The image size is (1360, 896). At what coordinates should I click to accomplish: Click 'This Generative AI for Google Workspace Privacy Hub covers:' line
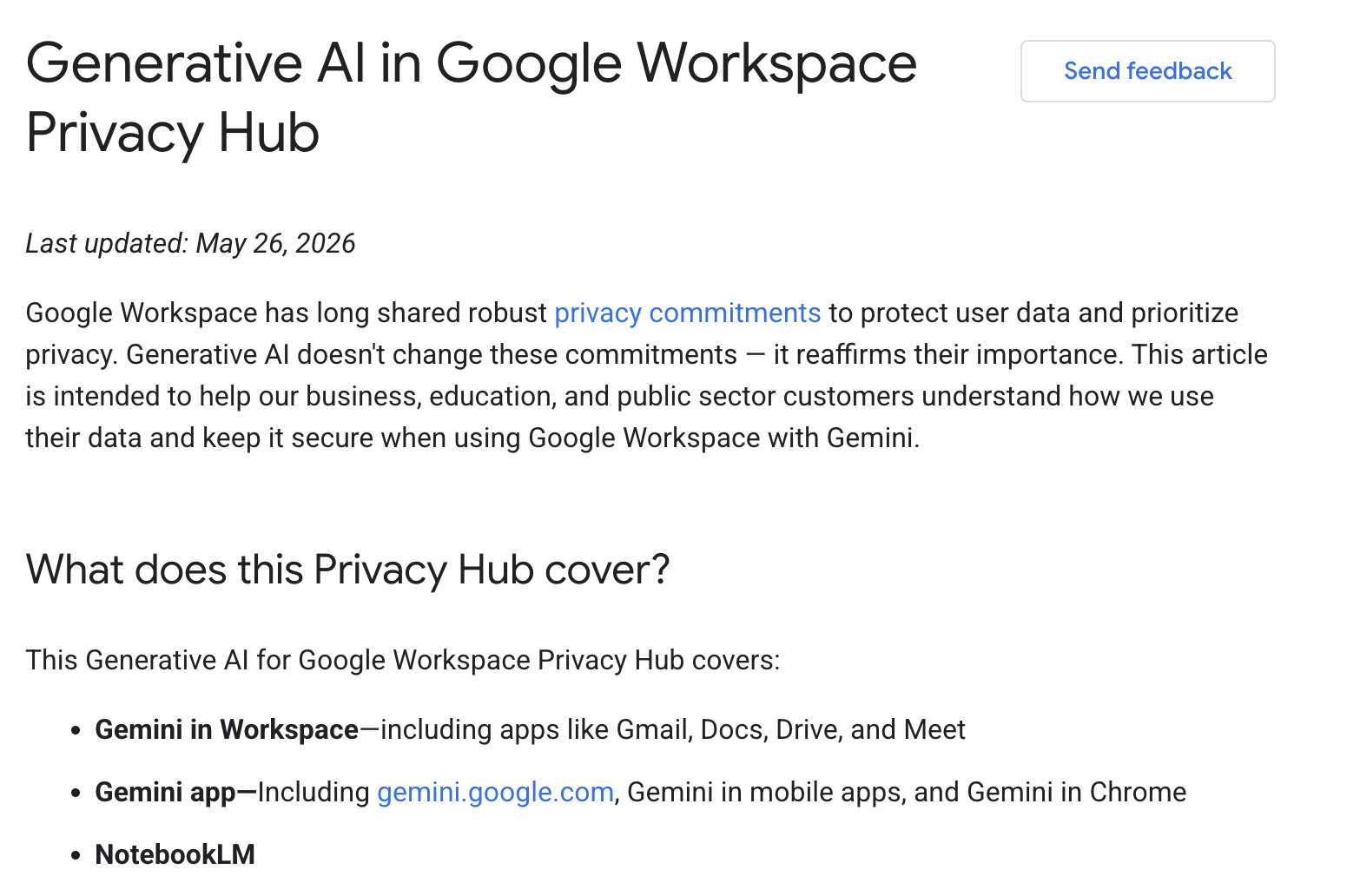pos(403,660)
